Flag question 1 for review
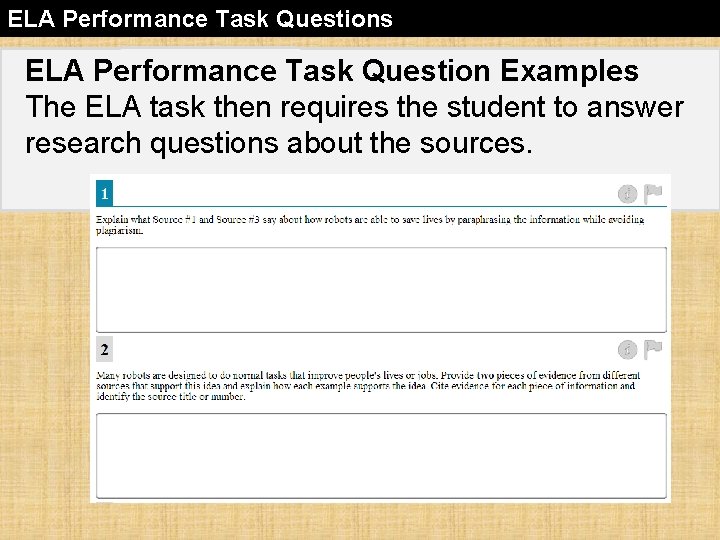Viewport: 720px width, 540px height. click(x=652, y=194)
